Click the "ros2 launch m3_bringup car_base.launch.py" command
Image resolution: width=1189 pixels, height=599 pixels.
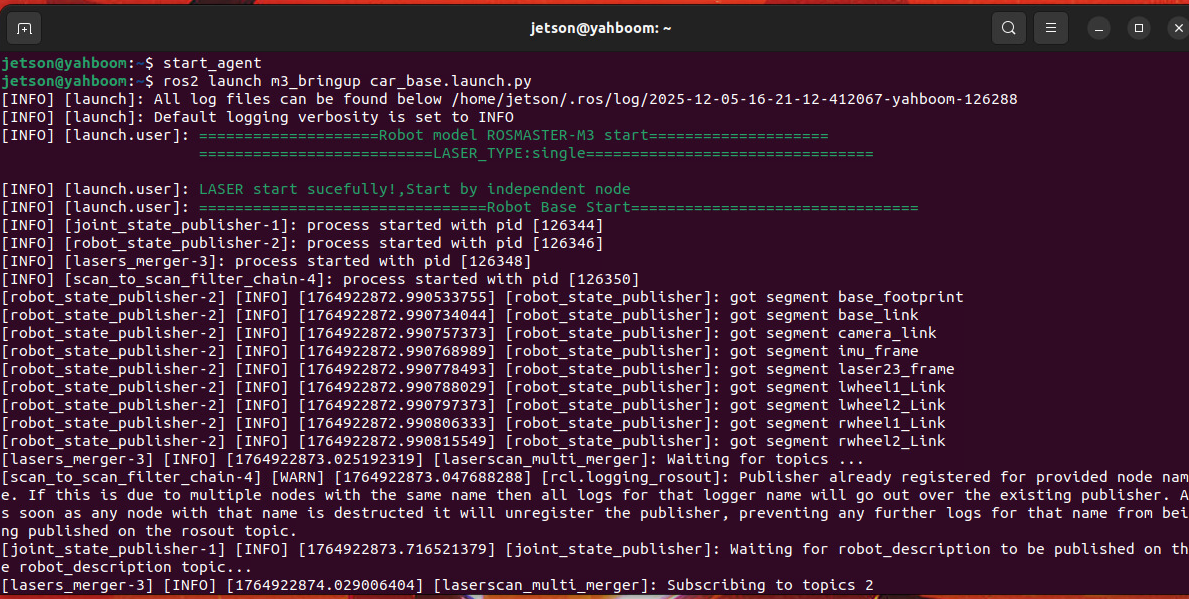pos(347,81)
